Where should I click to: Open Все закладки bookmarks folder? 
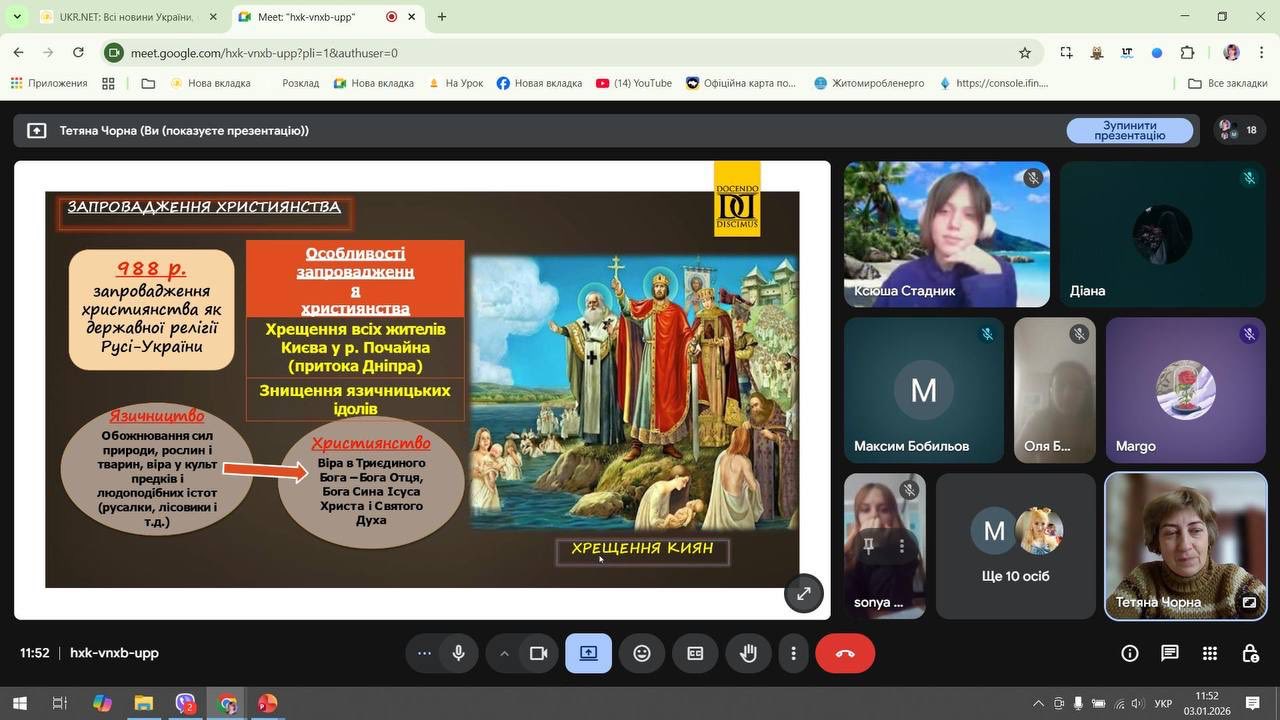pyautogui.click(x=1228, y=83)
